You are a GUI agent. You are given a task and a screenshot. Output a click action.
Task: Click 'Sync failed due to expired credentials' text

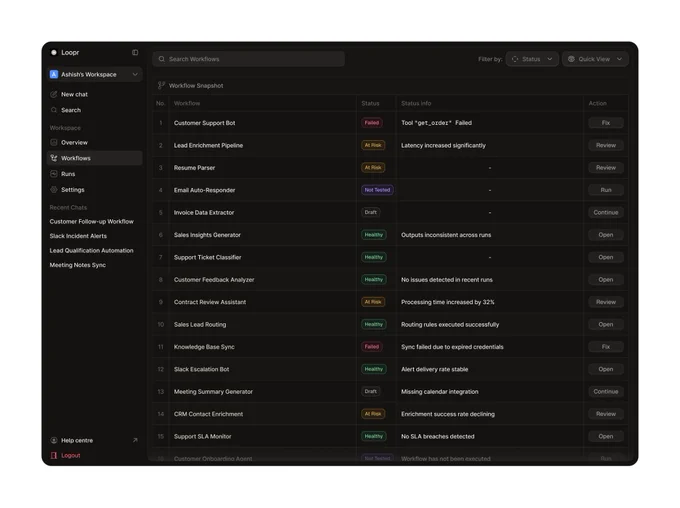pos(452,347)
